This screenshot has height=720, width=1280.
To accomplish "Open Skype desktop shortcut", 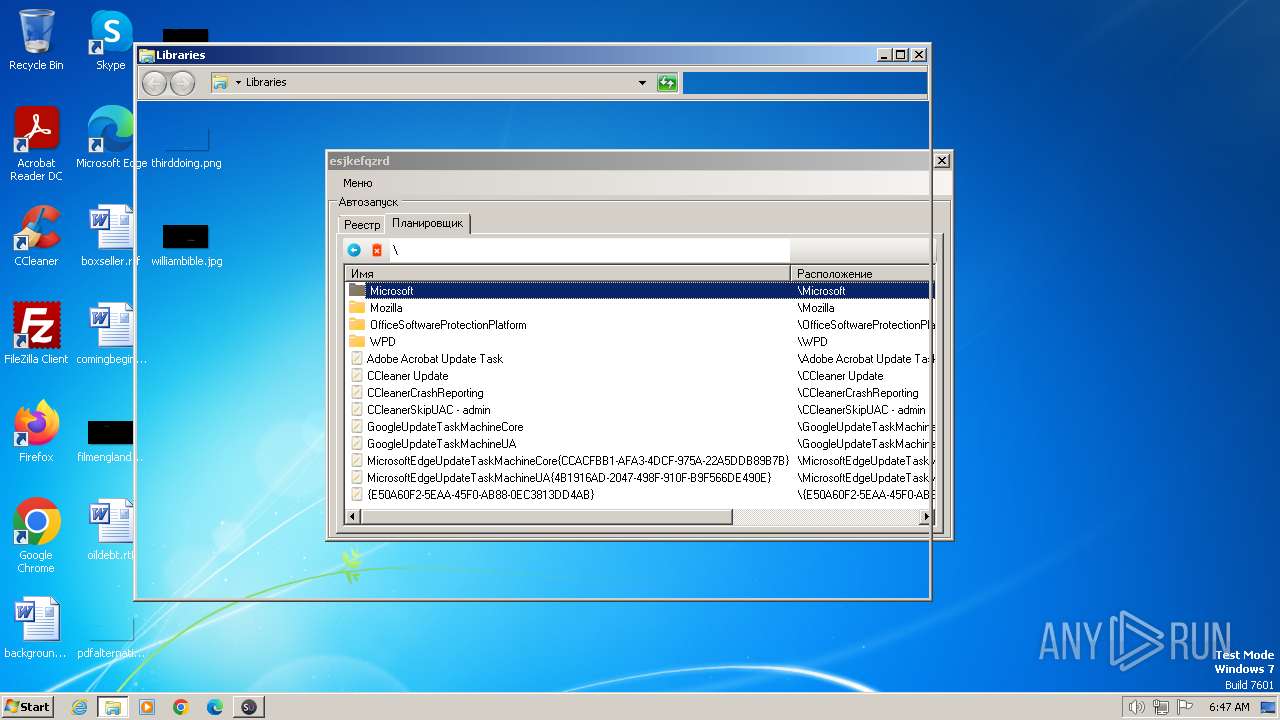I will click(111, 40).
